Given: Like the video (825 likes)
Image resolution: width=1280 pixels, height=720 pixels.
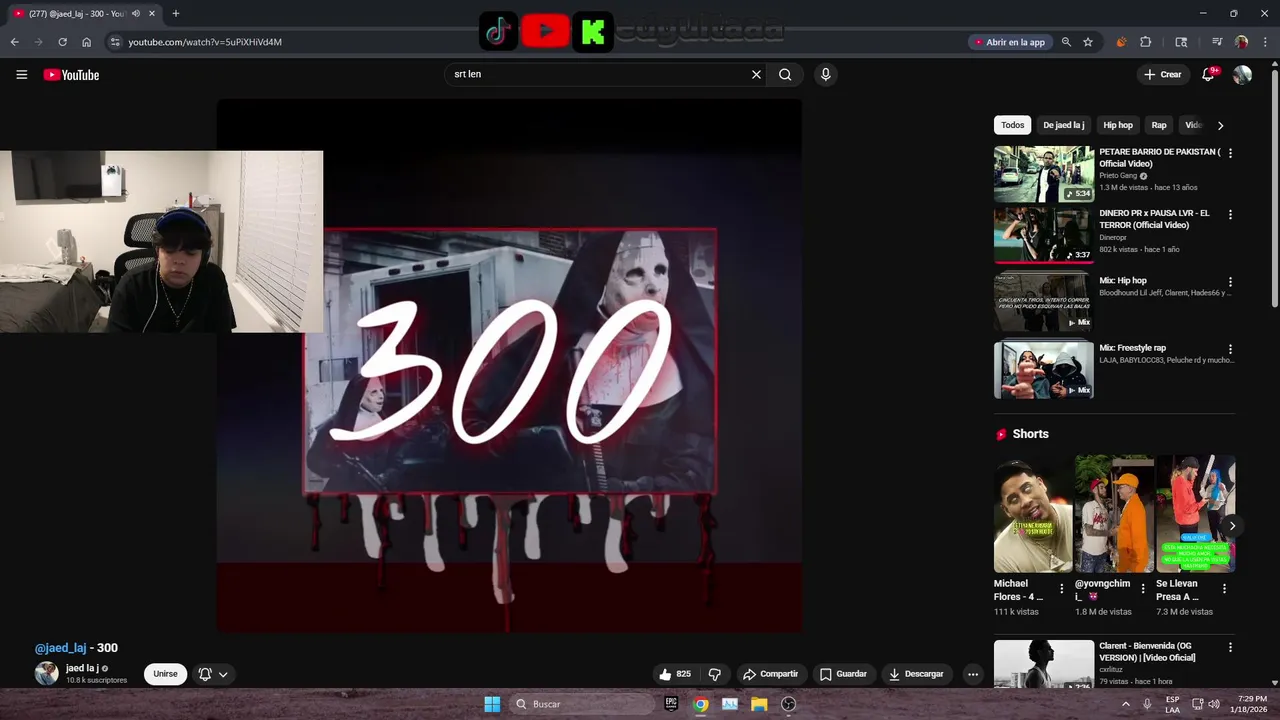Looking at the screenshot, I should click(675, 674).
